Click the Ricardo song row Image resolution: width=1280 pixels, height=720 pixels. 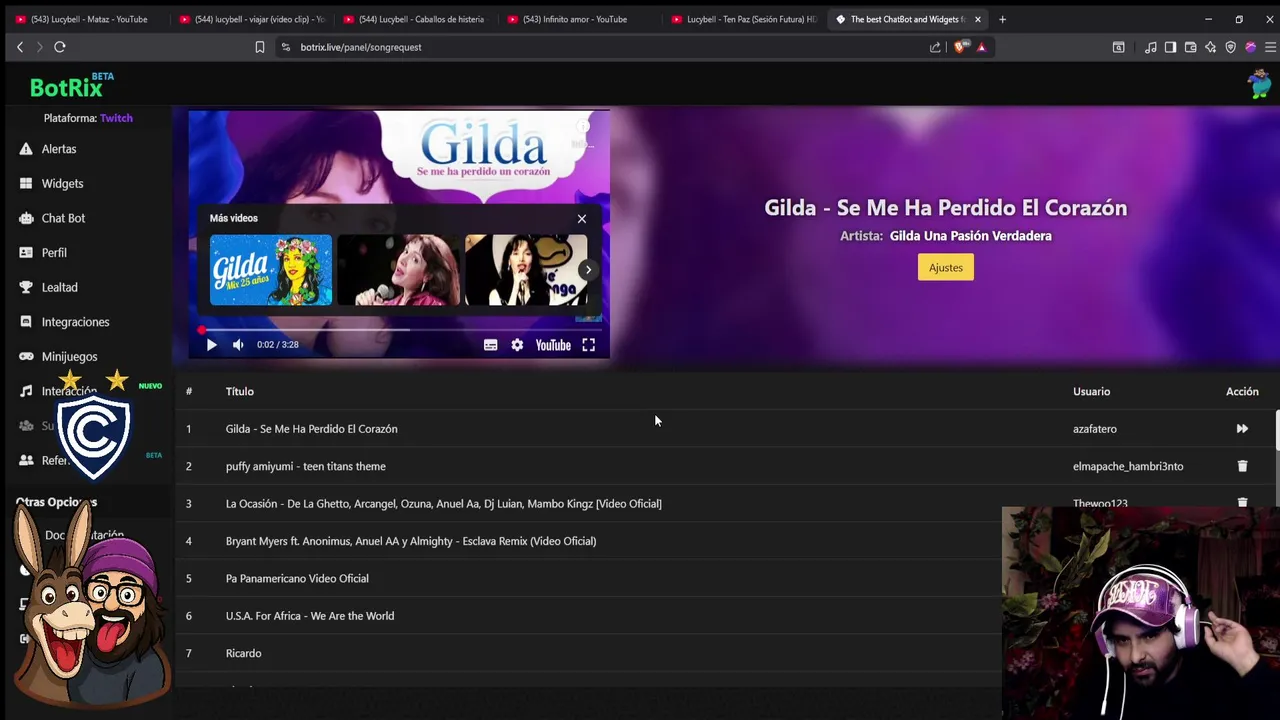coord(725,653)
